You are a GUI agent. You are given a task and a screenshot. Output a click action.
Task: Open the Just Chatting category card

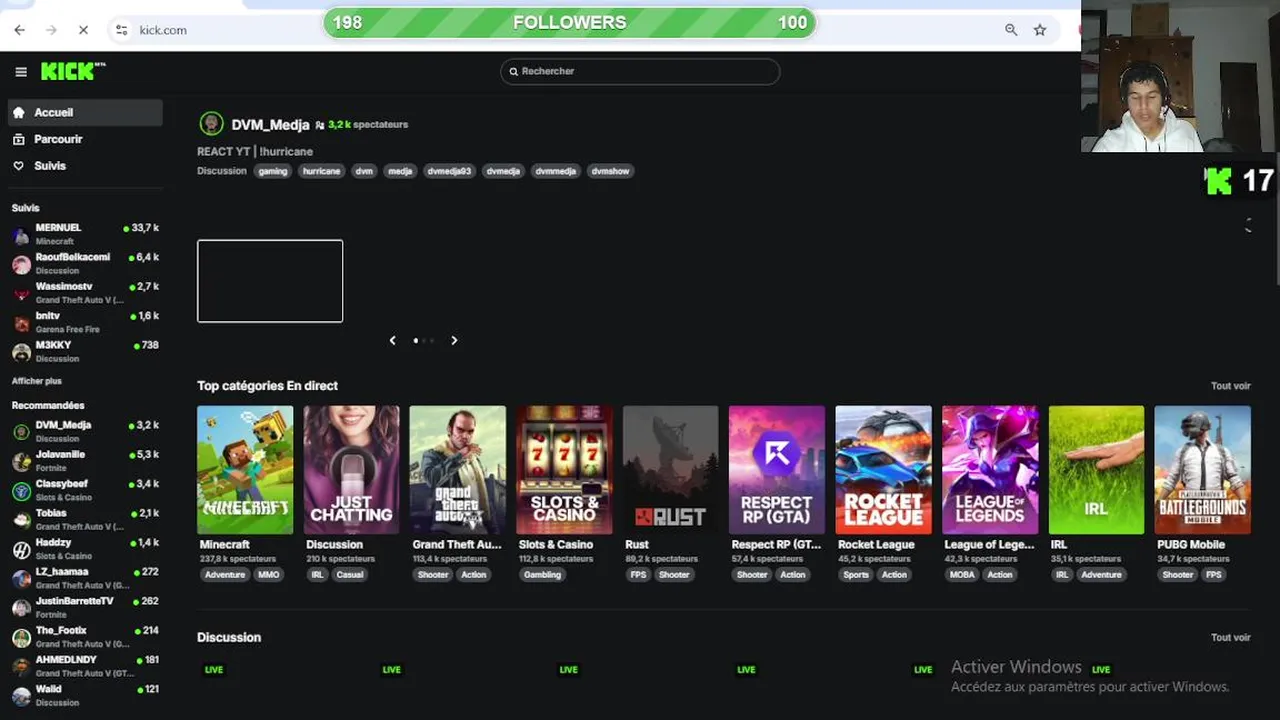click(351, 470)
